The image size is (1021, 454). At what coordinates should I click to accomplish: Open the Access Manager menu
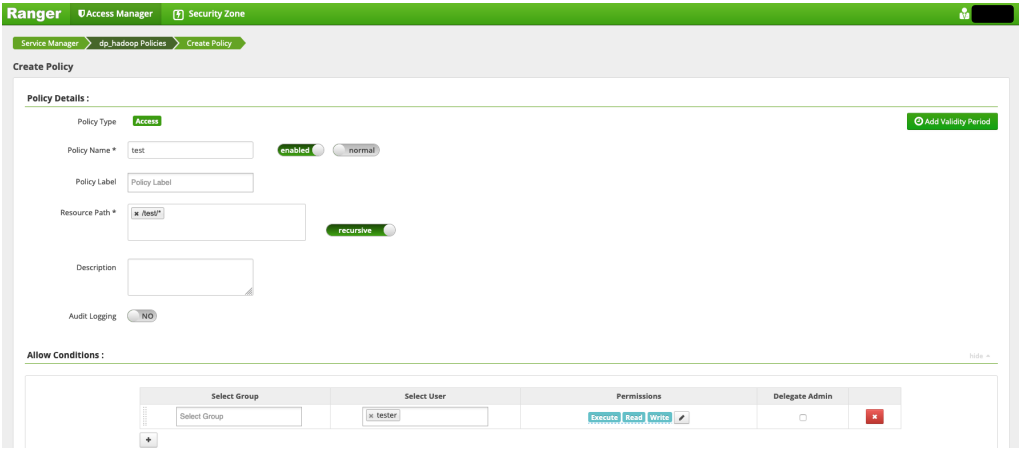point(116,14)
